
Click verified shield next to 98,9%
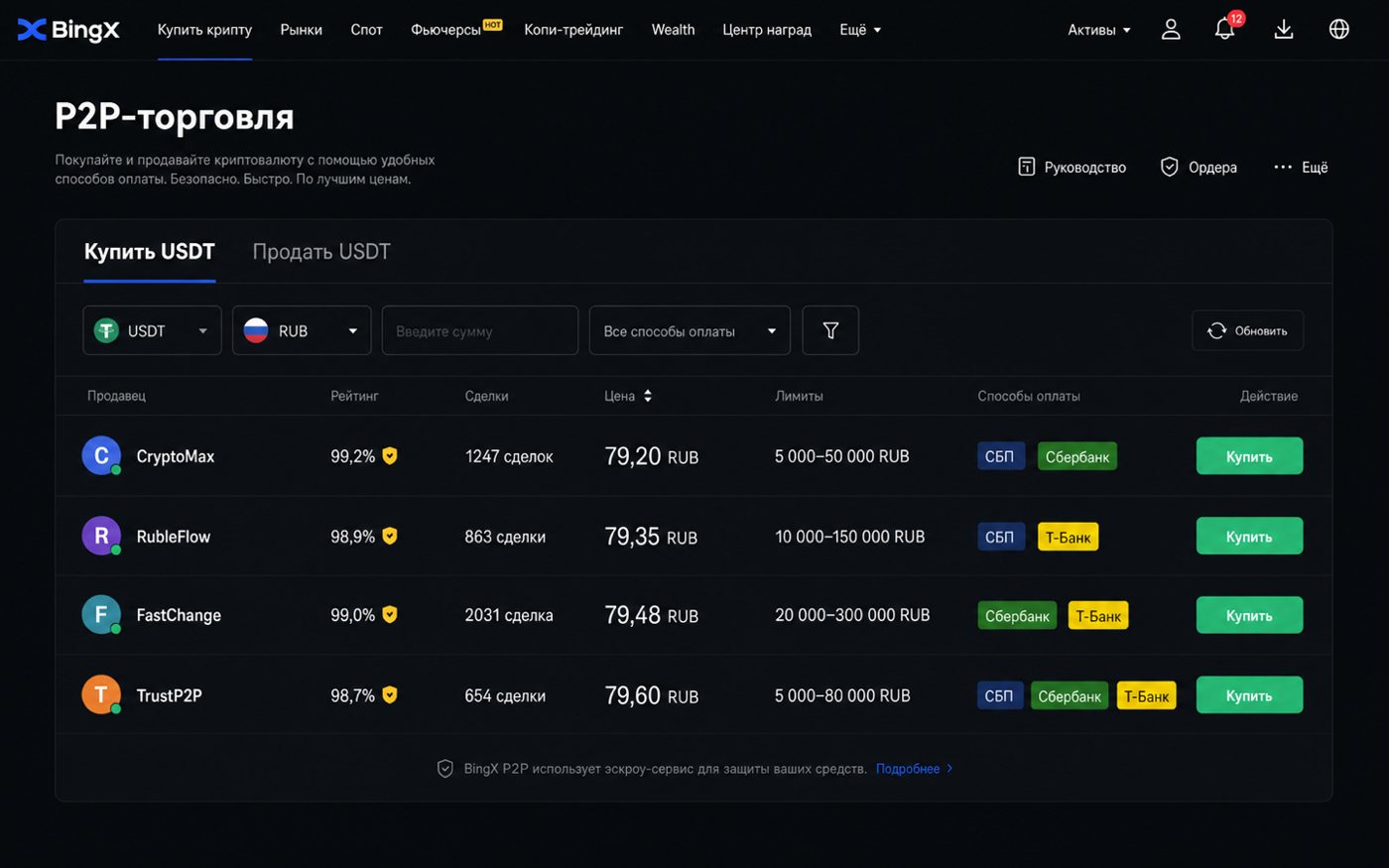click(x=390, y=536)
